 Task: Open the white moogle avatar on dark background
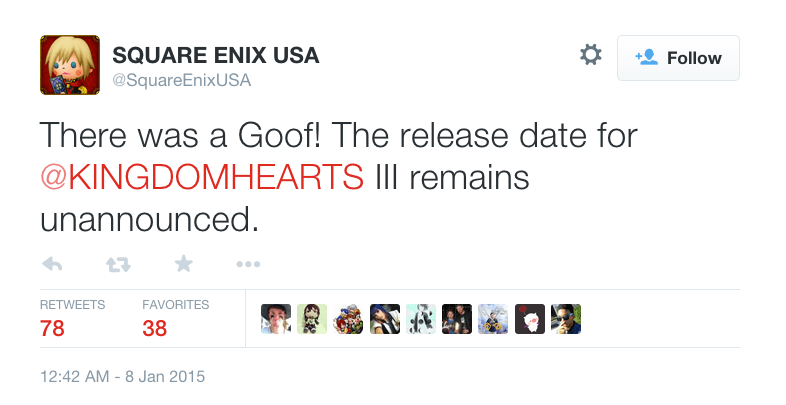click(x=530, y=319)
